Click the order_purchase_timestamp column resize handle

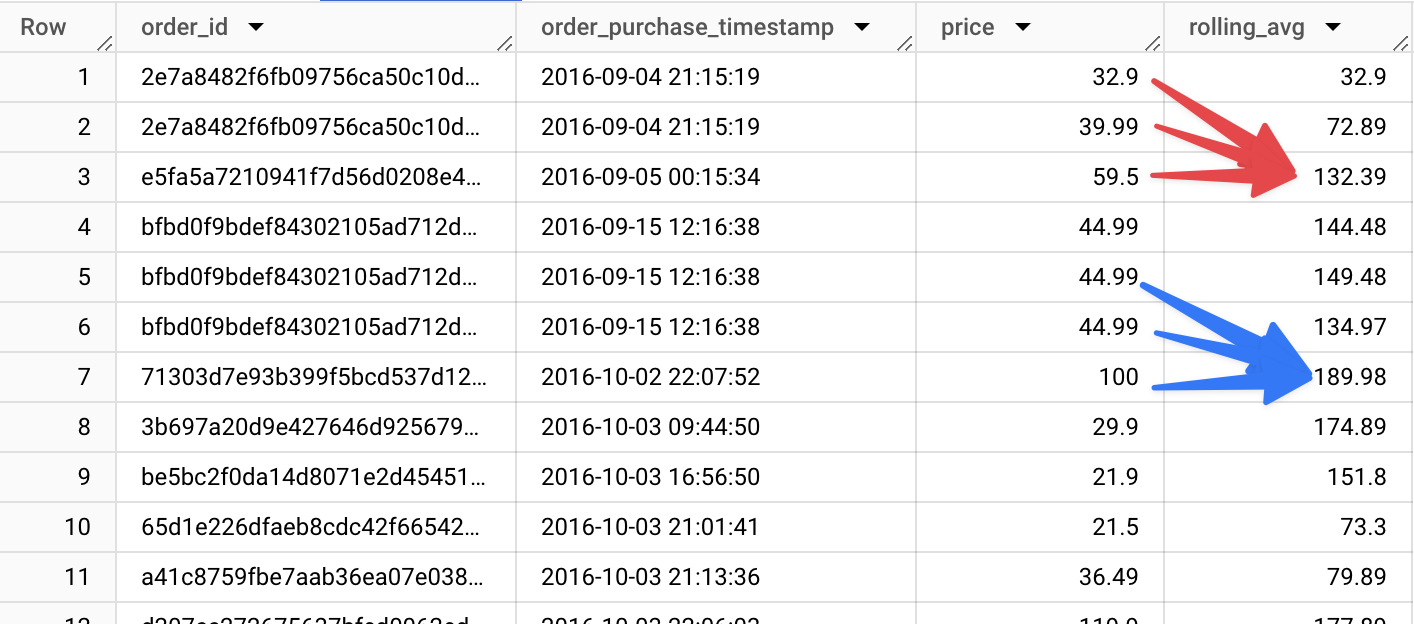[905, 43]
